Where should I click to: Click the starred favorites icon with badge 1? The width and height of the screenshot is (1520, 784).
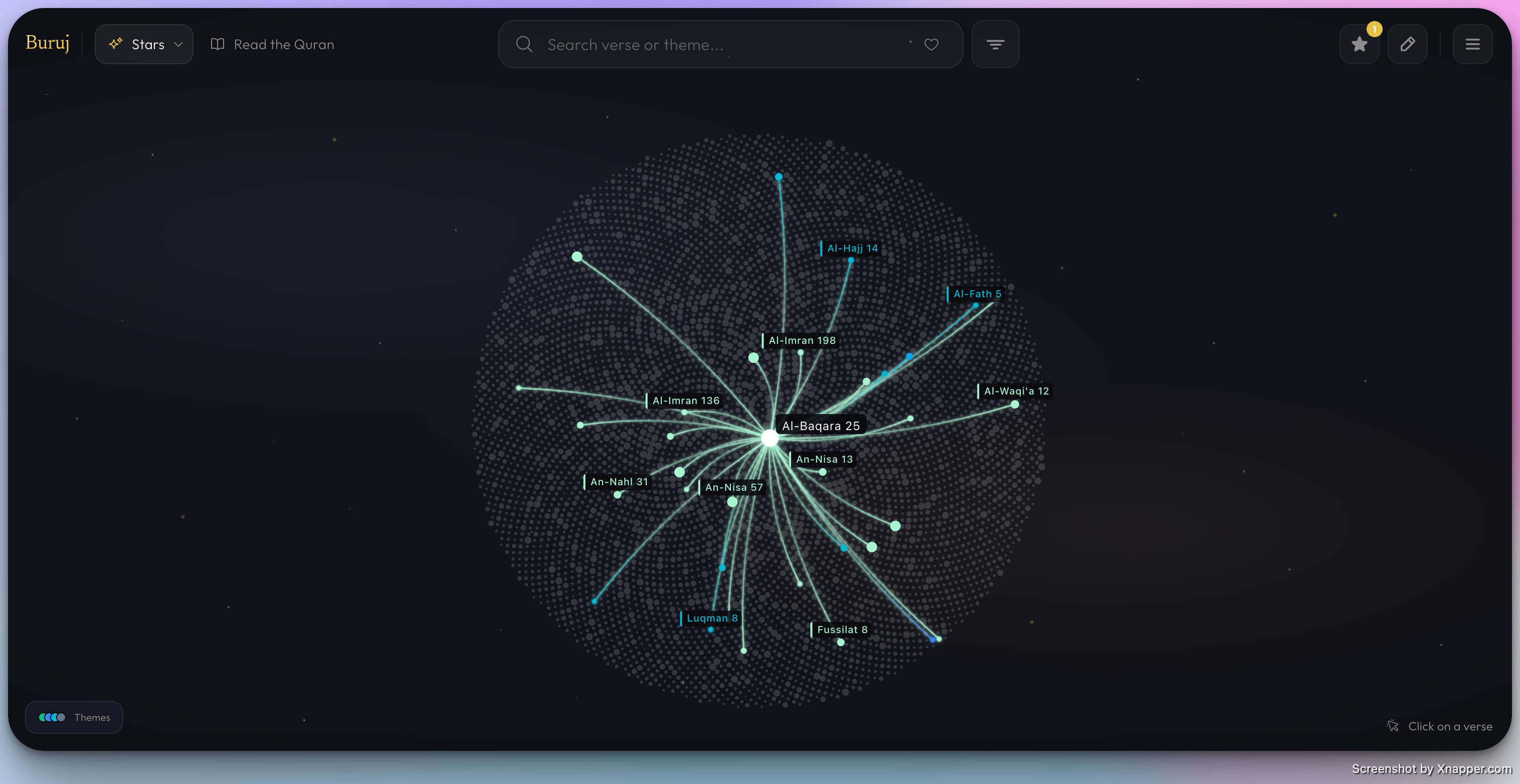1359,44
